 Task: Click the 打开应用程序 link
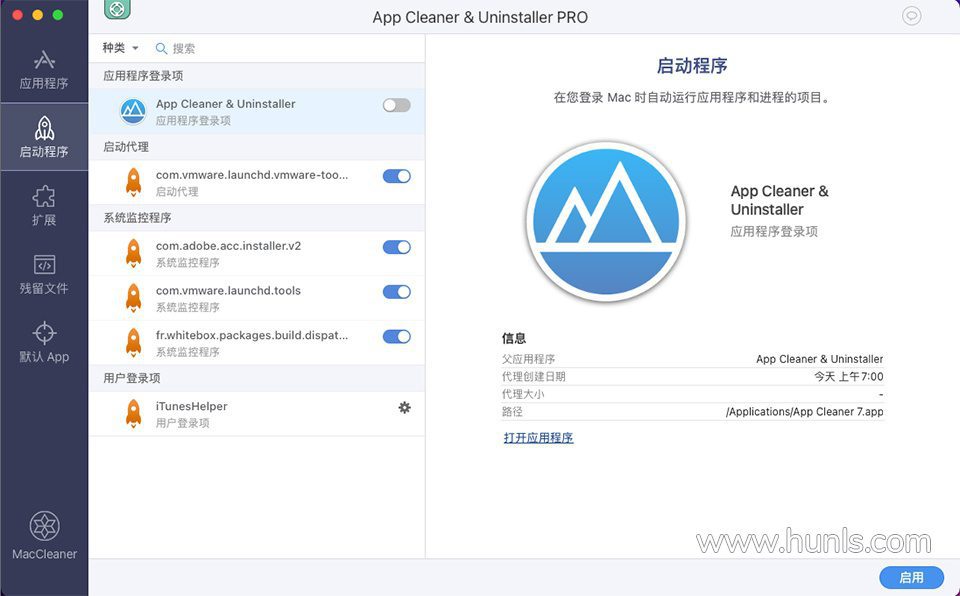538,437
